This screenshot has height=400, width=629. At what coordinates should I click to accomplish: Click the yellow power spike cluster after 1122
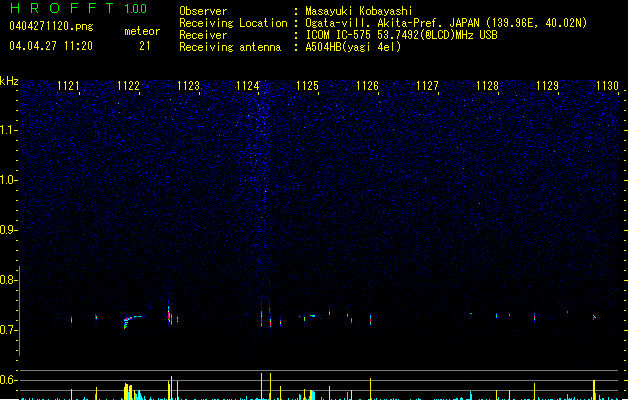(128, 391)
